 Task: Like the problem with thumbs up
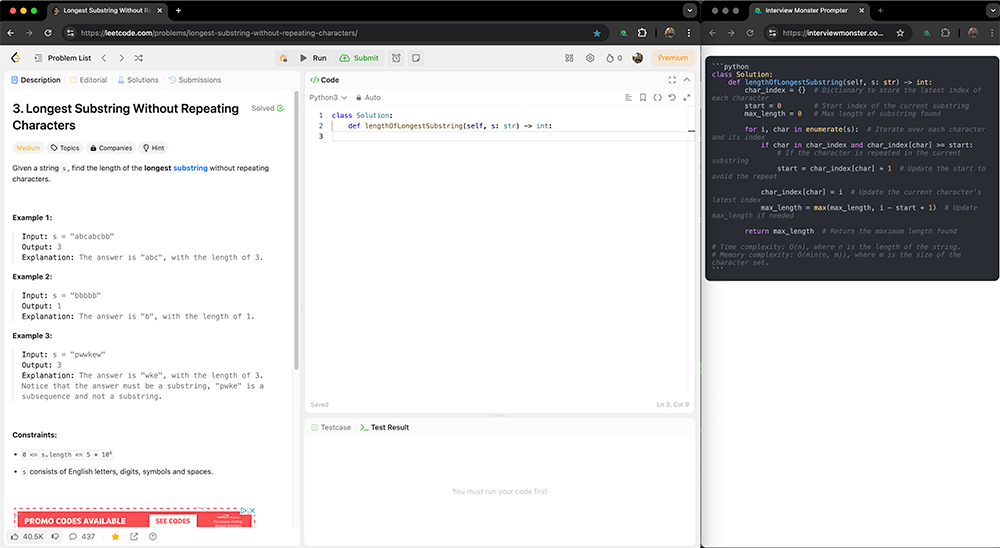[27, 537]
